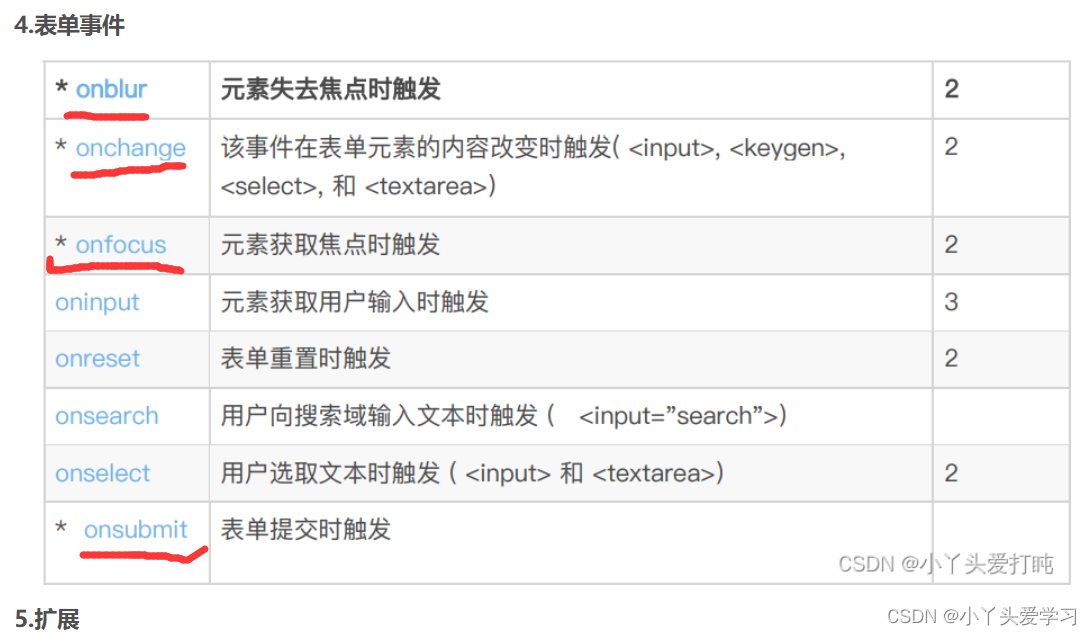
Task: Select the description 元素失去焦点时触发
Action: point(331,89)
